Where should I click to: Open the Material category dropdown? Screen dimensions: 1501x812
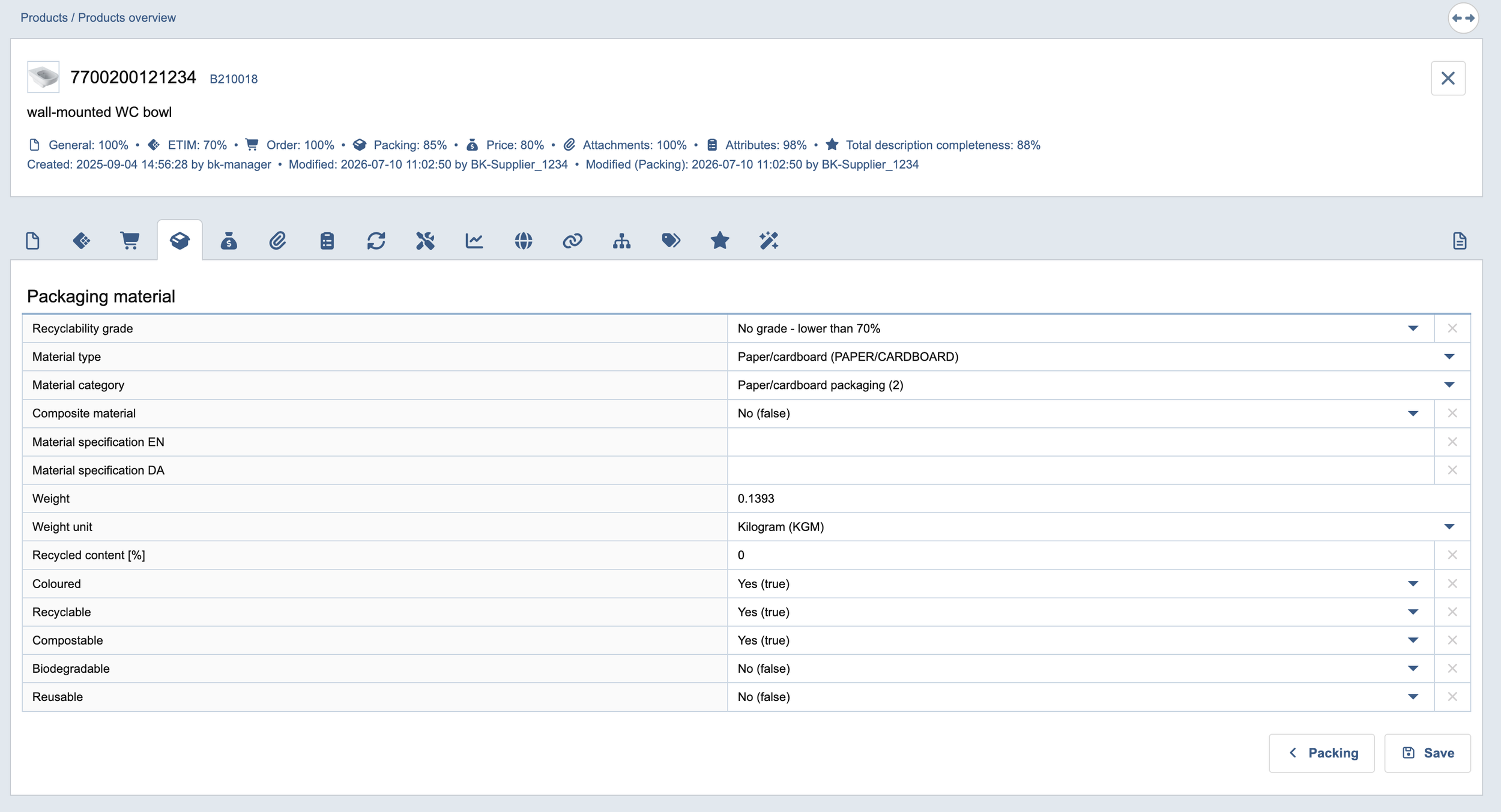[1449, 385]
